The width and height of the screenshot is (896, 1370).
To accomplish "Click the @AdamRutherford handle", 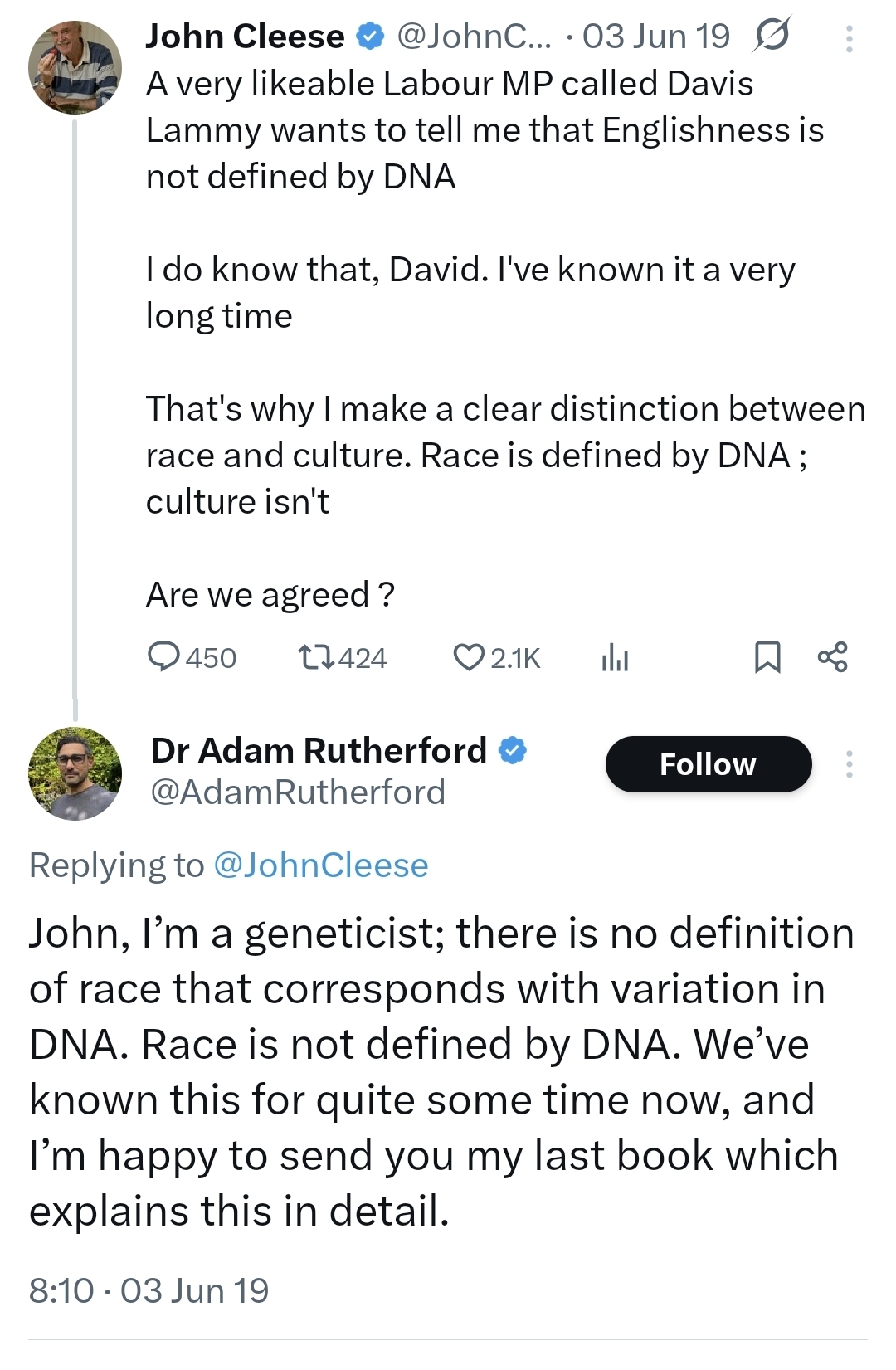I will (298, 792).
